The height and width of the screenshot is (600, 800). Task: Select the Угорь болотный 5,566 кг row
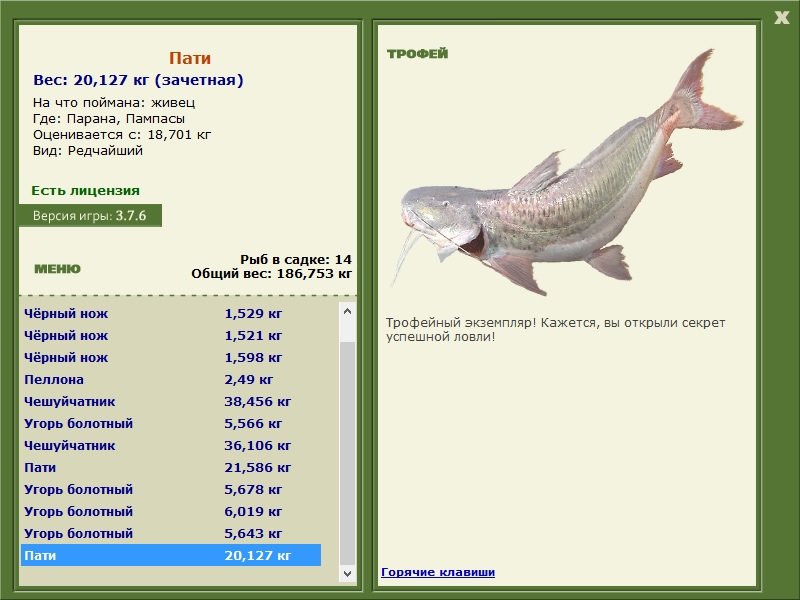point(171,423)
